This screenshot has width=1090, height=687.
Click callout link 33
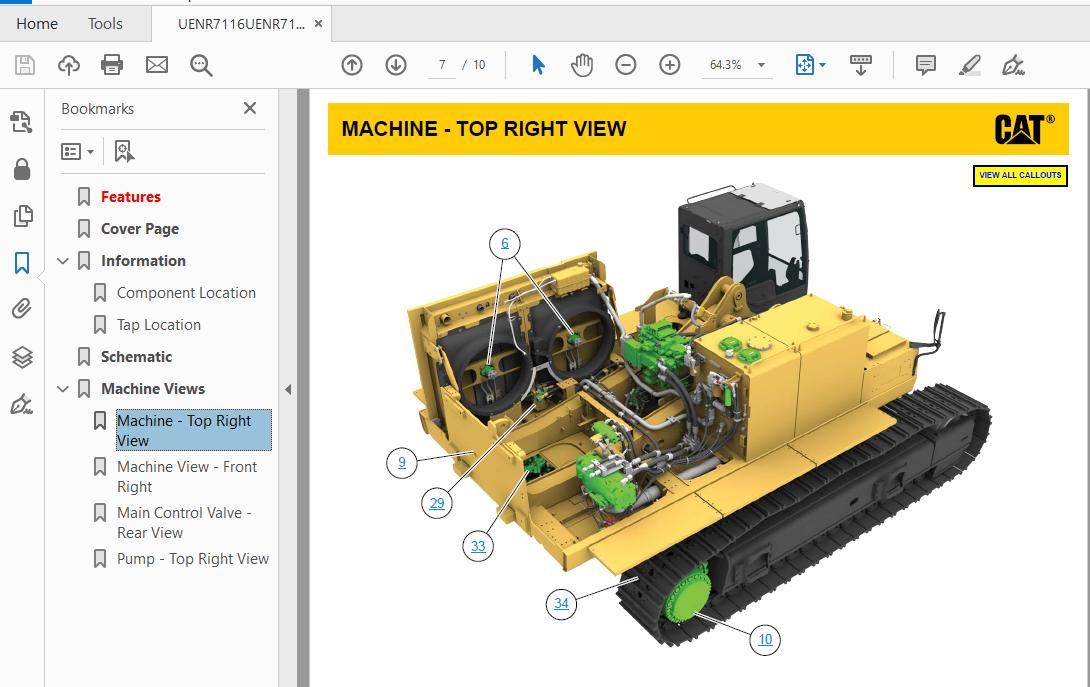point(478,547)
